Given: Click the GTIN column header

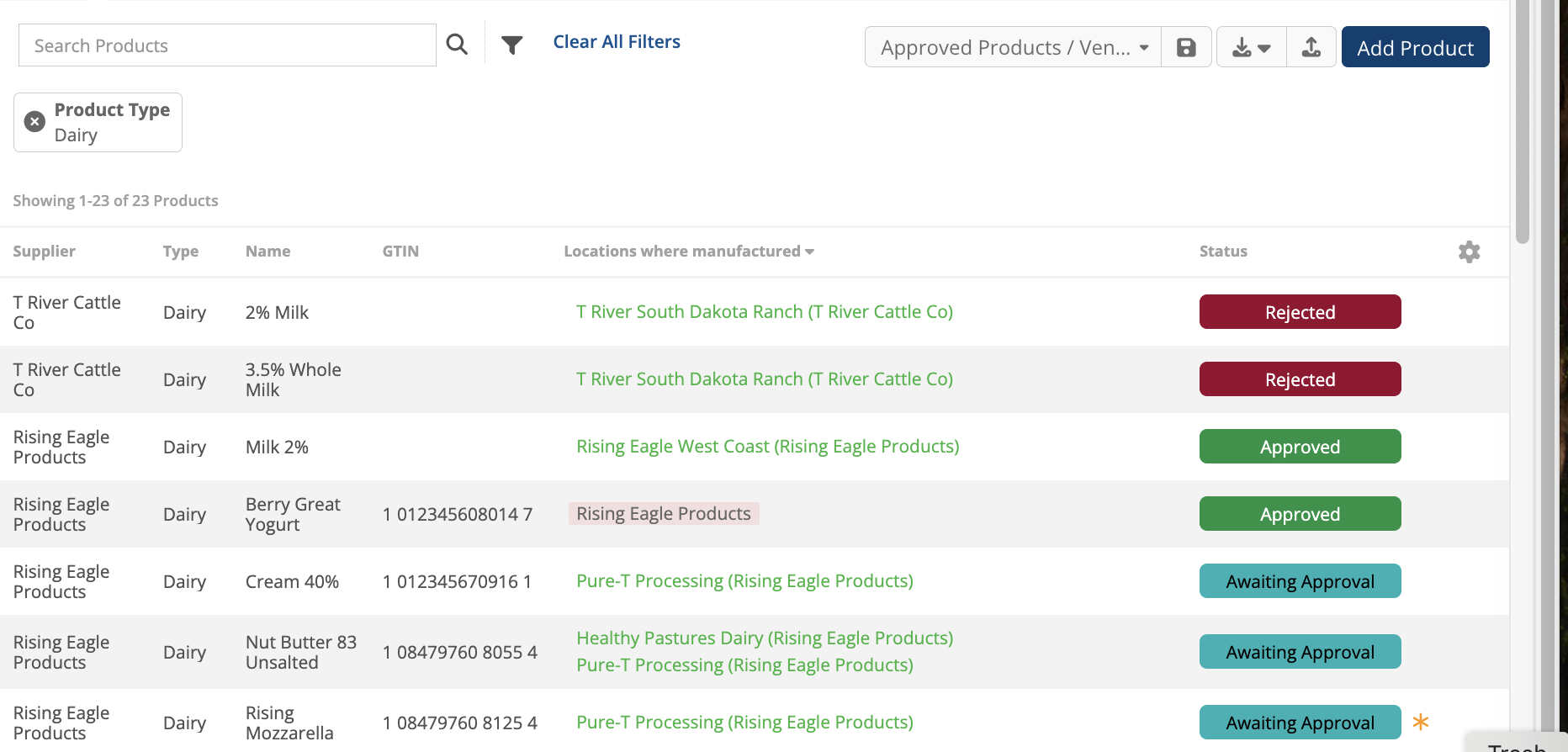Looking at the screenshot, I should point(400,252).
